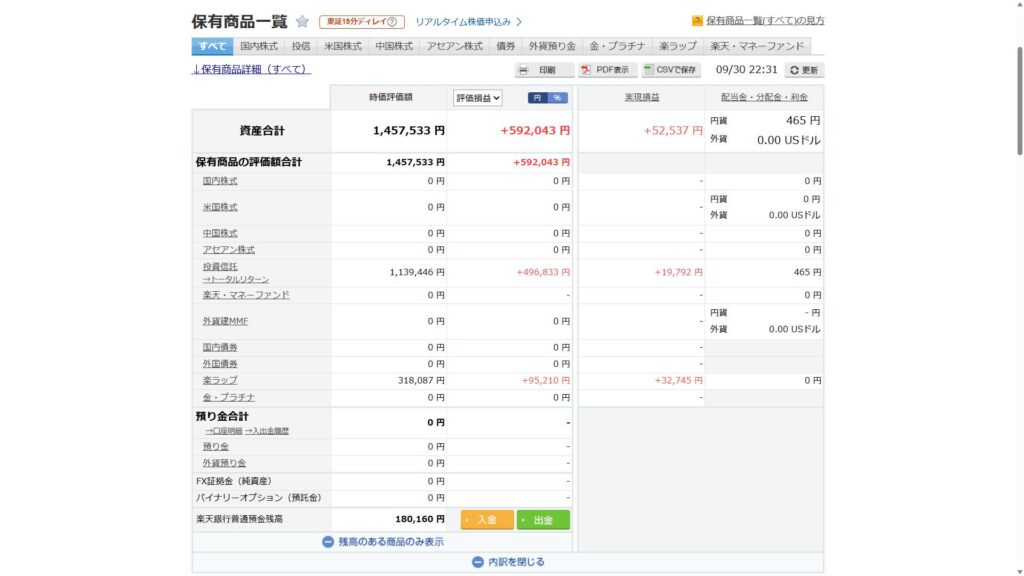Image resolution: width=1024 pixels, height=576 pixels.
Task: Switch display to % toggle
Action: click(558, 98)
